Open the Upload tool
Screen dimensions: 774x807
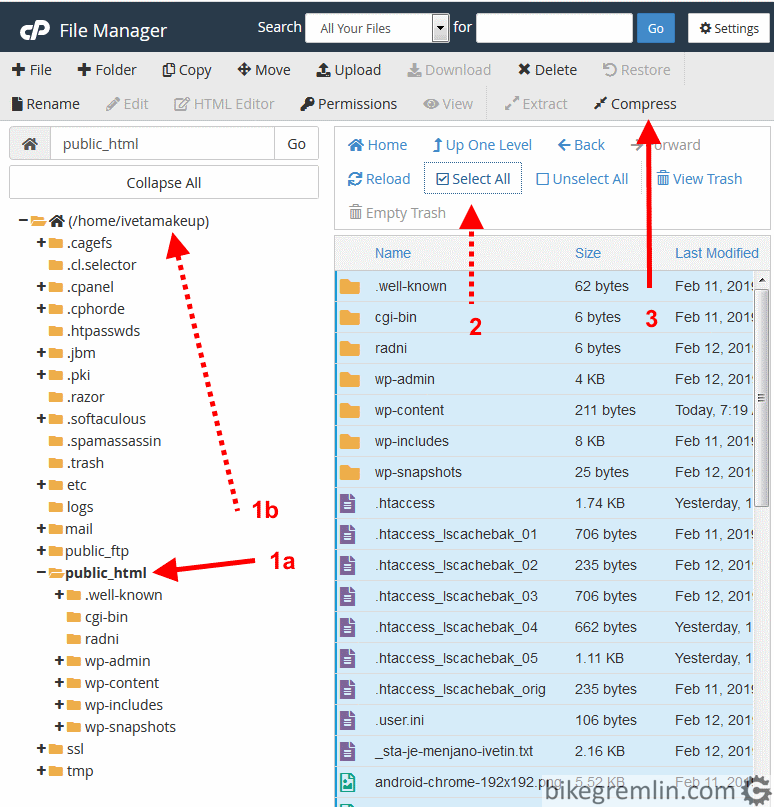tap(348, 70)
